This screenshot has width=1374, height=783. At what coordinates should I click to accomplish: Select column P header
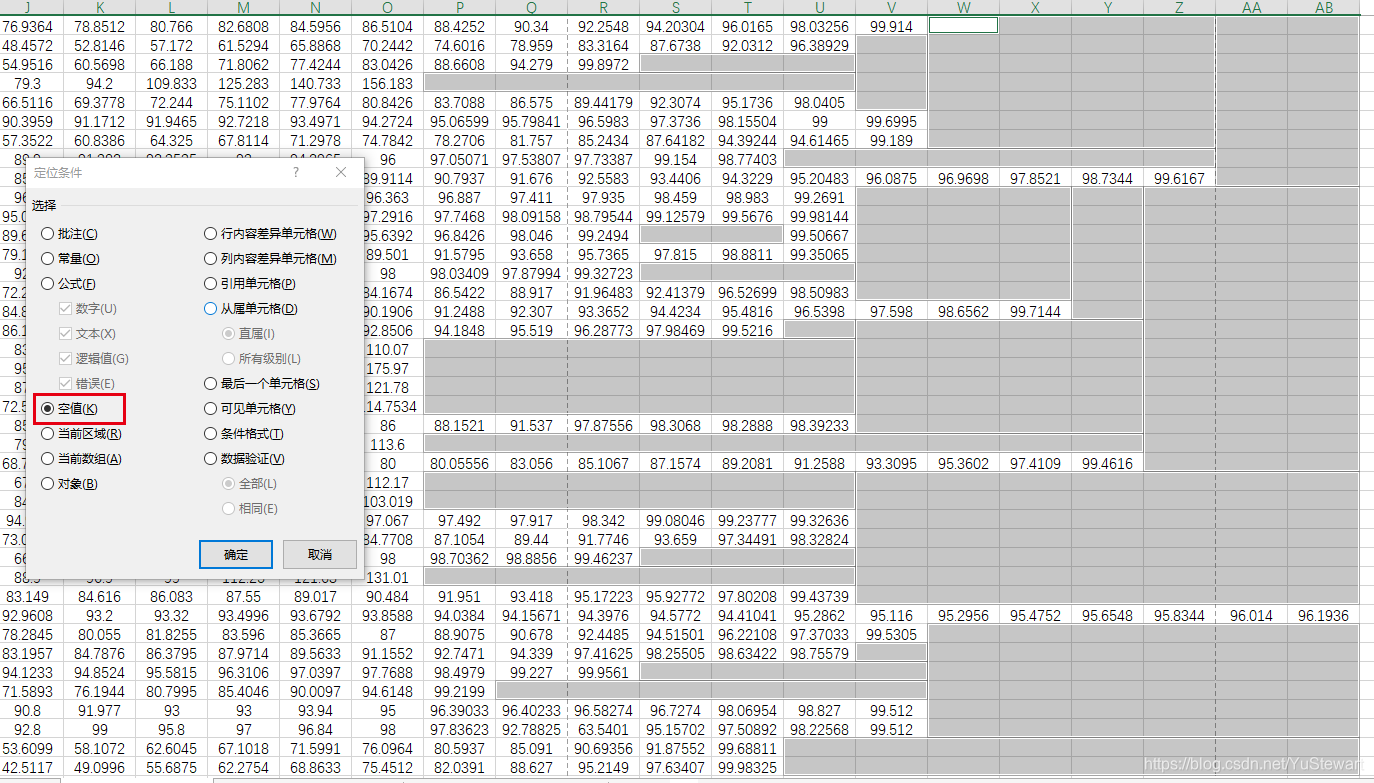tap(460, 8)
